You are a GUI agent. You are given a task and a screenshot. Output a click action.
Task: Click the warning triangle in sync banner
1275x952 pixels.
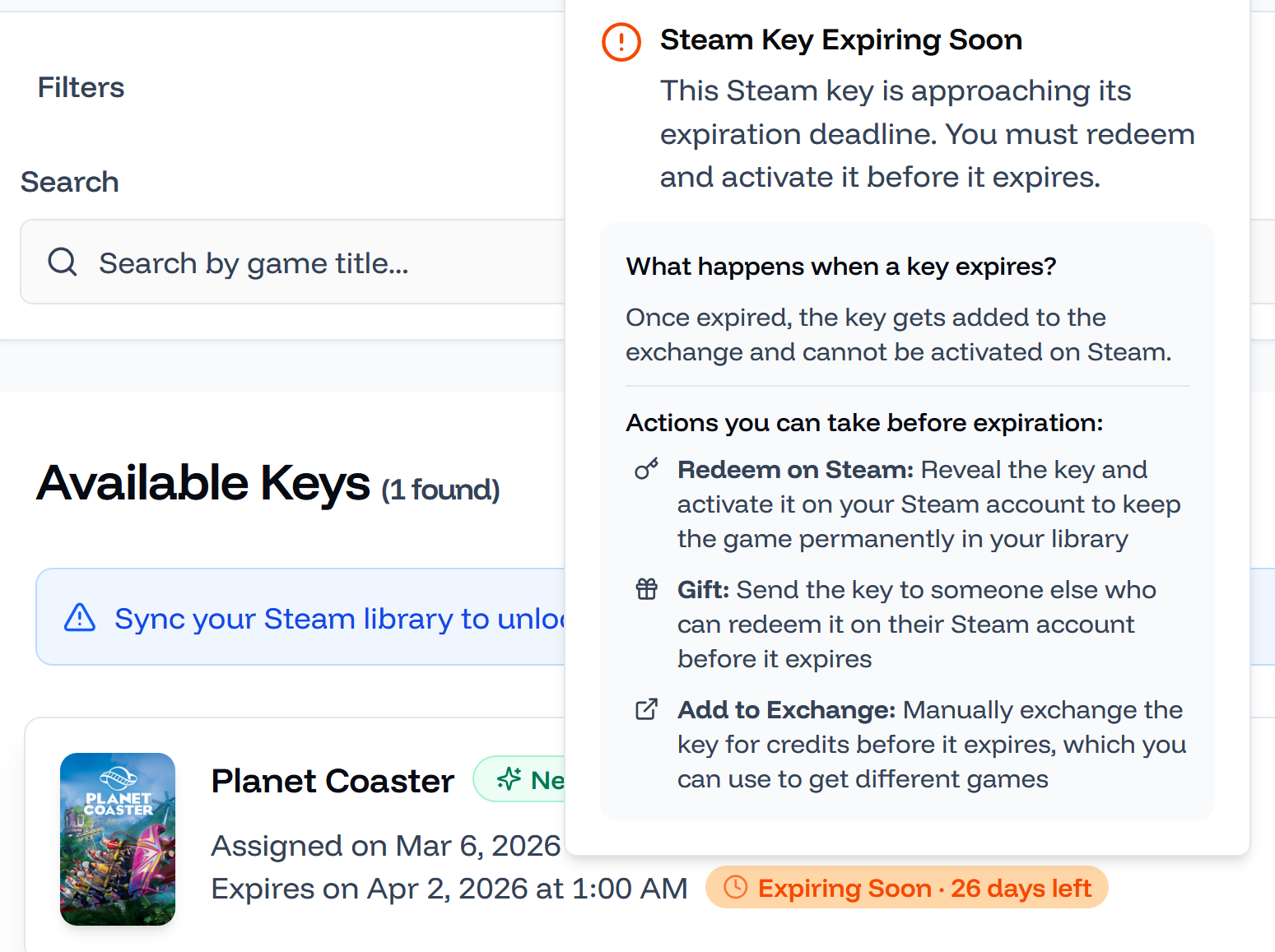[x=80, y=617]
